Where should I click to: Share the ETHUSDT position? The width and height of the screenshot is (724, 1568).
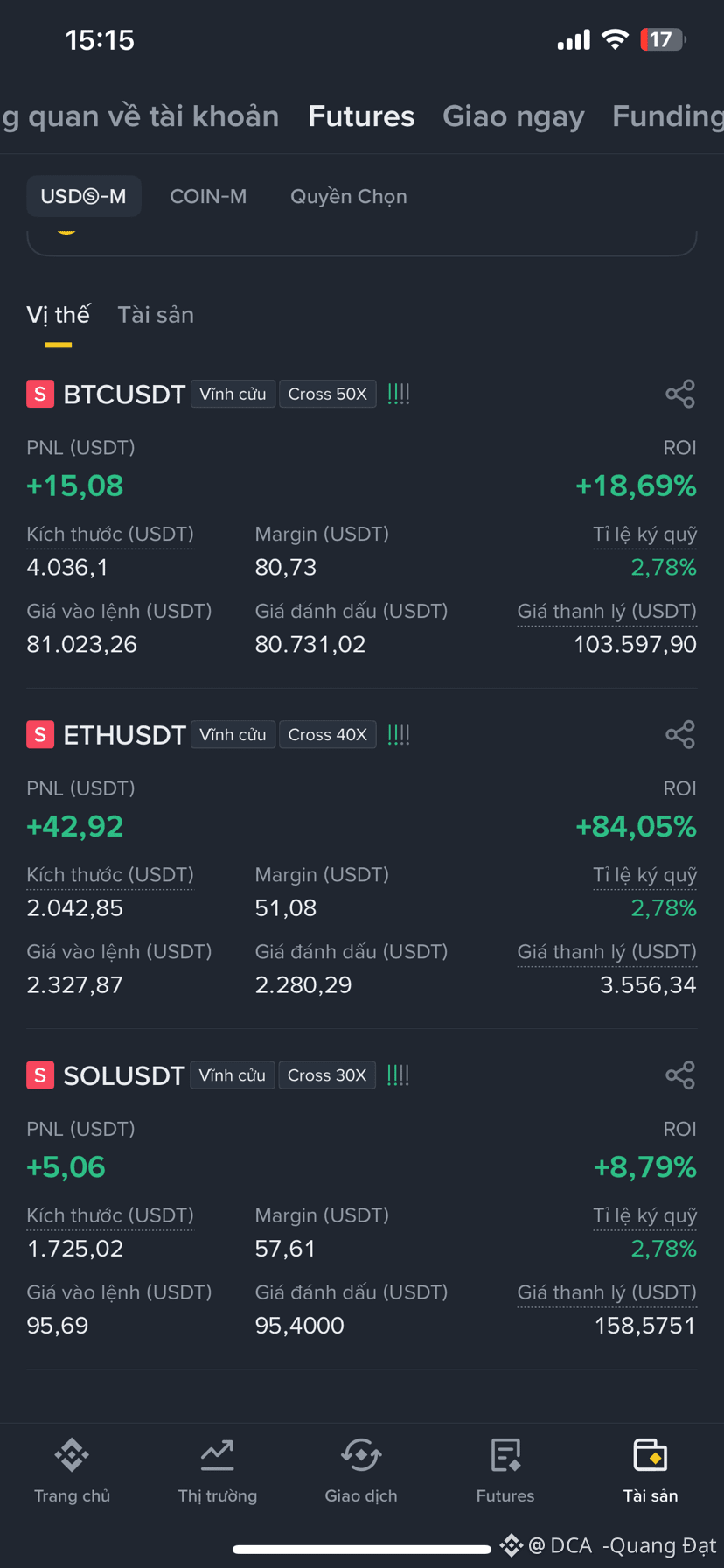[x=679, y=734]
